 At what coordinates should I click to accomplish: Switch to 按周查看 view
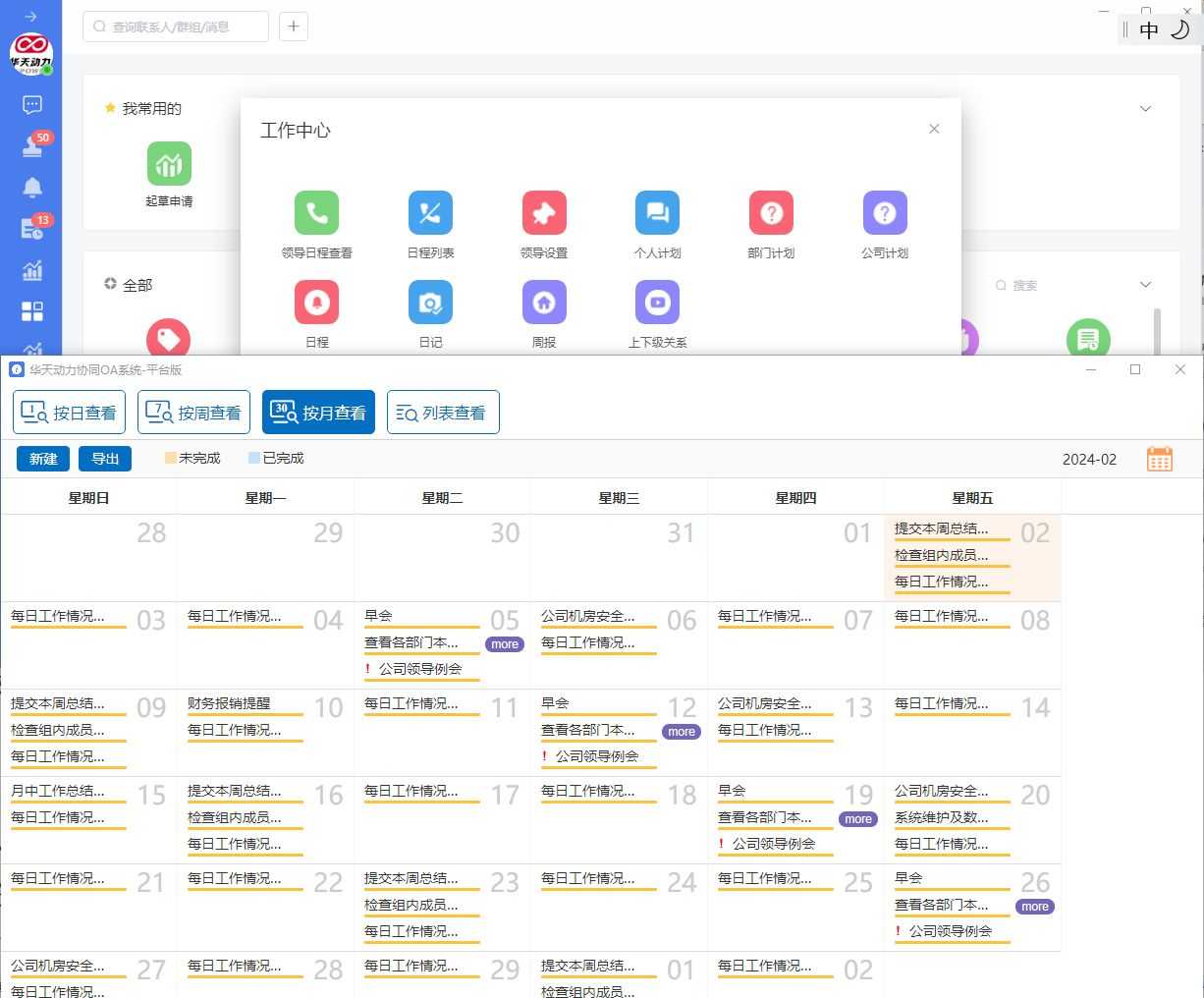pos(193,413)
